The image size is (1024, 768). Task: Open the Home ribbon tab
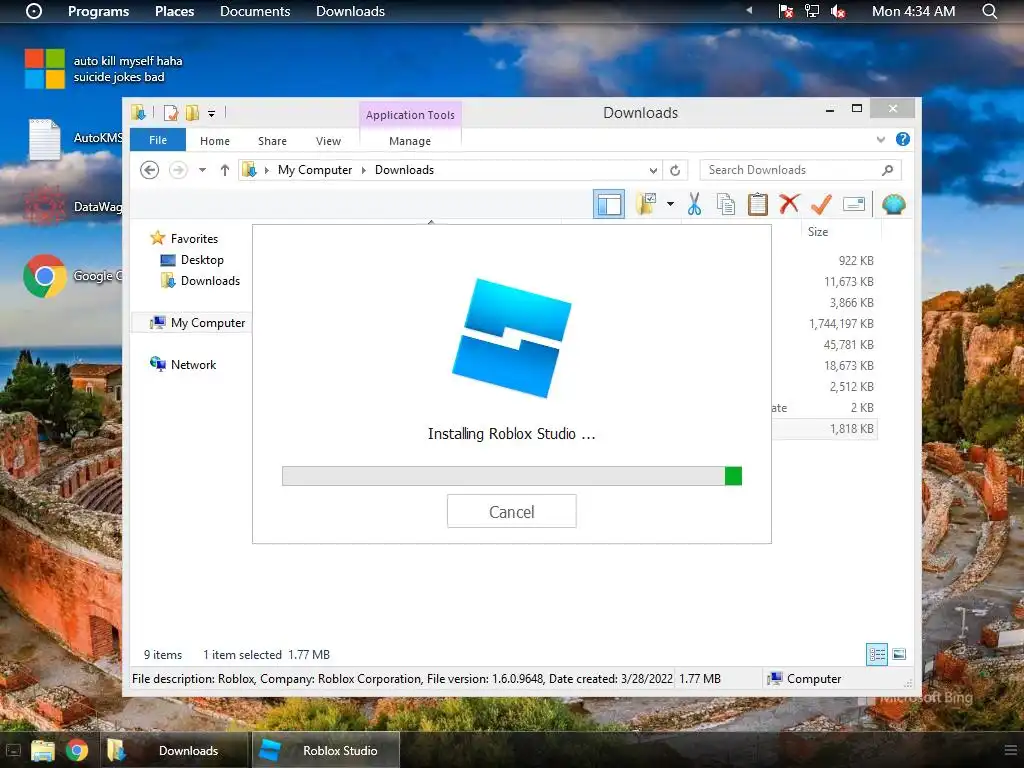point(215,140)
